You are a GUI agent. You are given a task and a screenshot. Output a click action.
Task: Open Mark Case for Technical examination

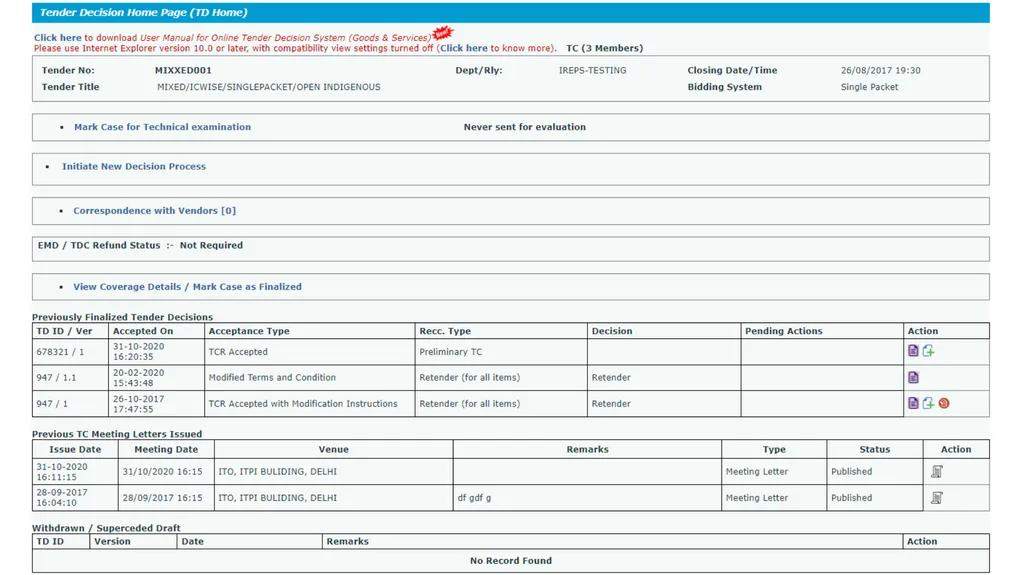(x=162, y=127)
